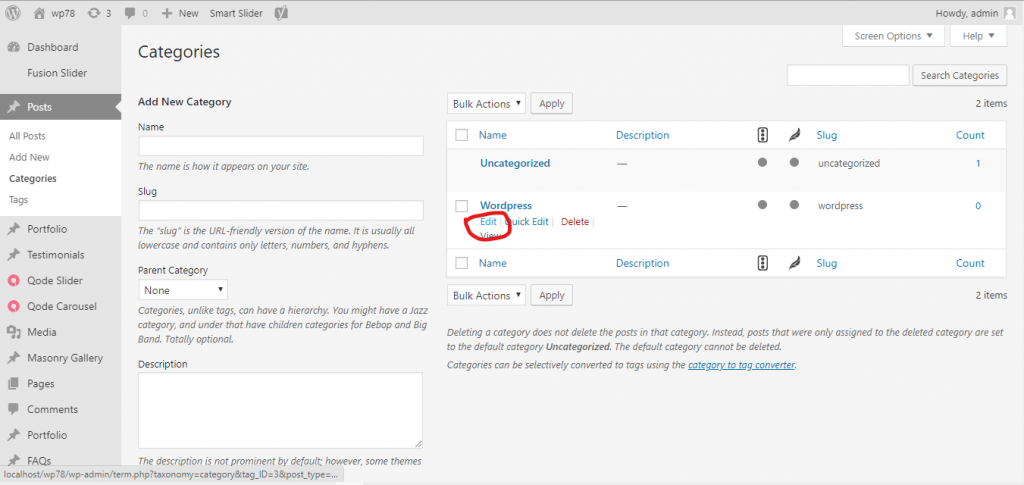Delete the Wordpress category

coord(575,221)
